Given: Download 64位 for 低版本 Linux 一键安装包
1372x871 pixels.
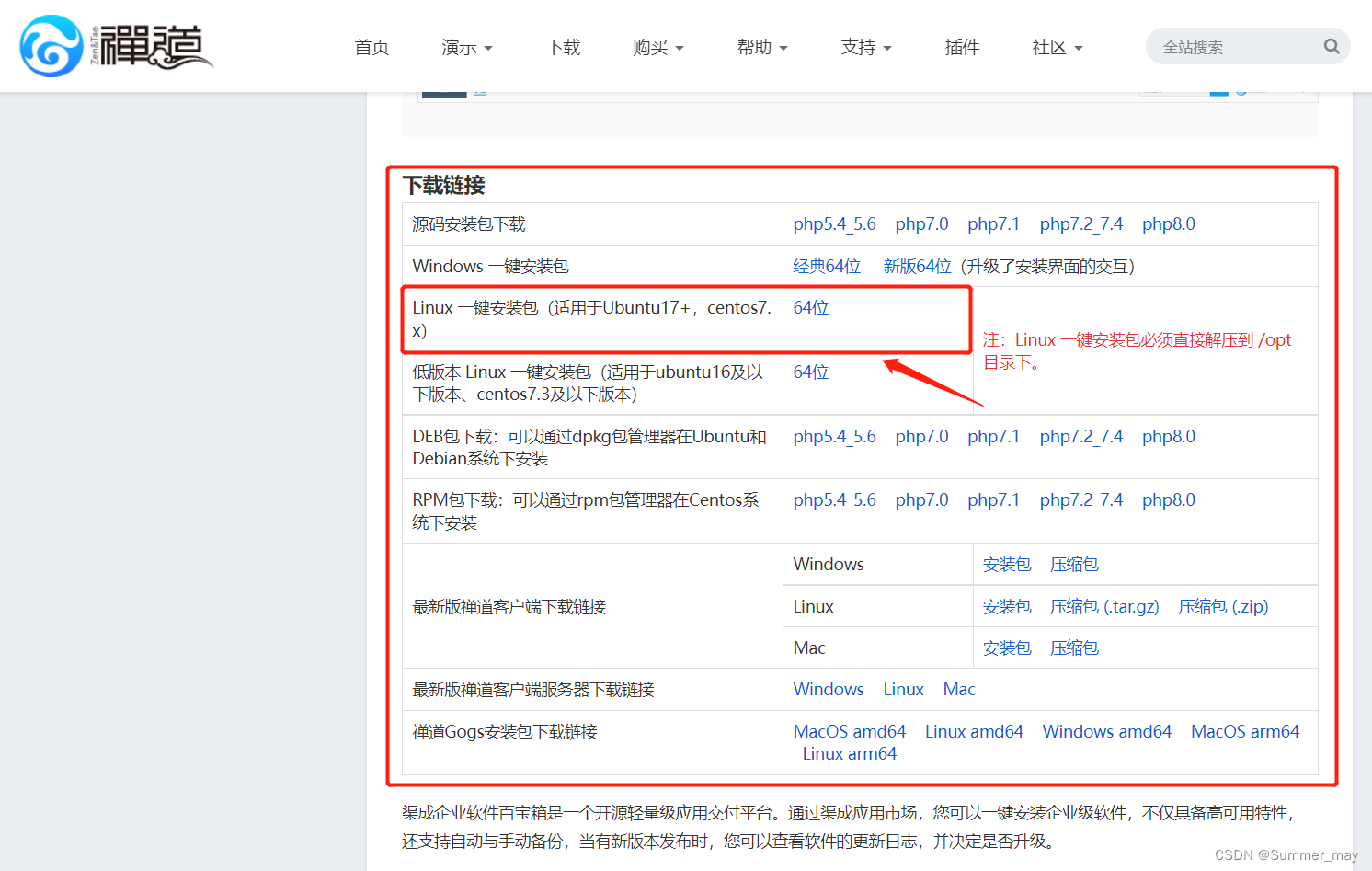Looking at the screenshot, I should [811, 372].
